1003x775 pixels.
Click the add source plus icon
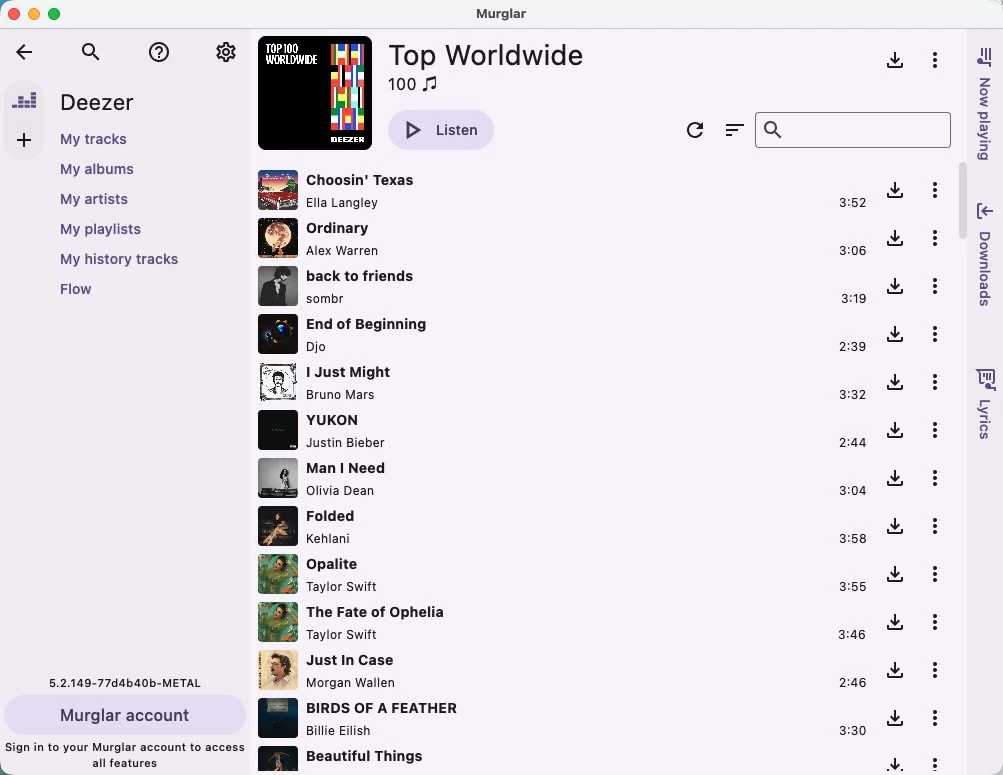tap(23, 140)
